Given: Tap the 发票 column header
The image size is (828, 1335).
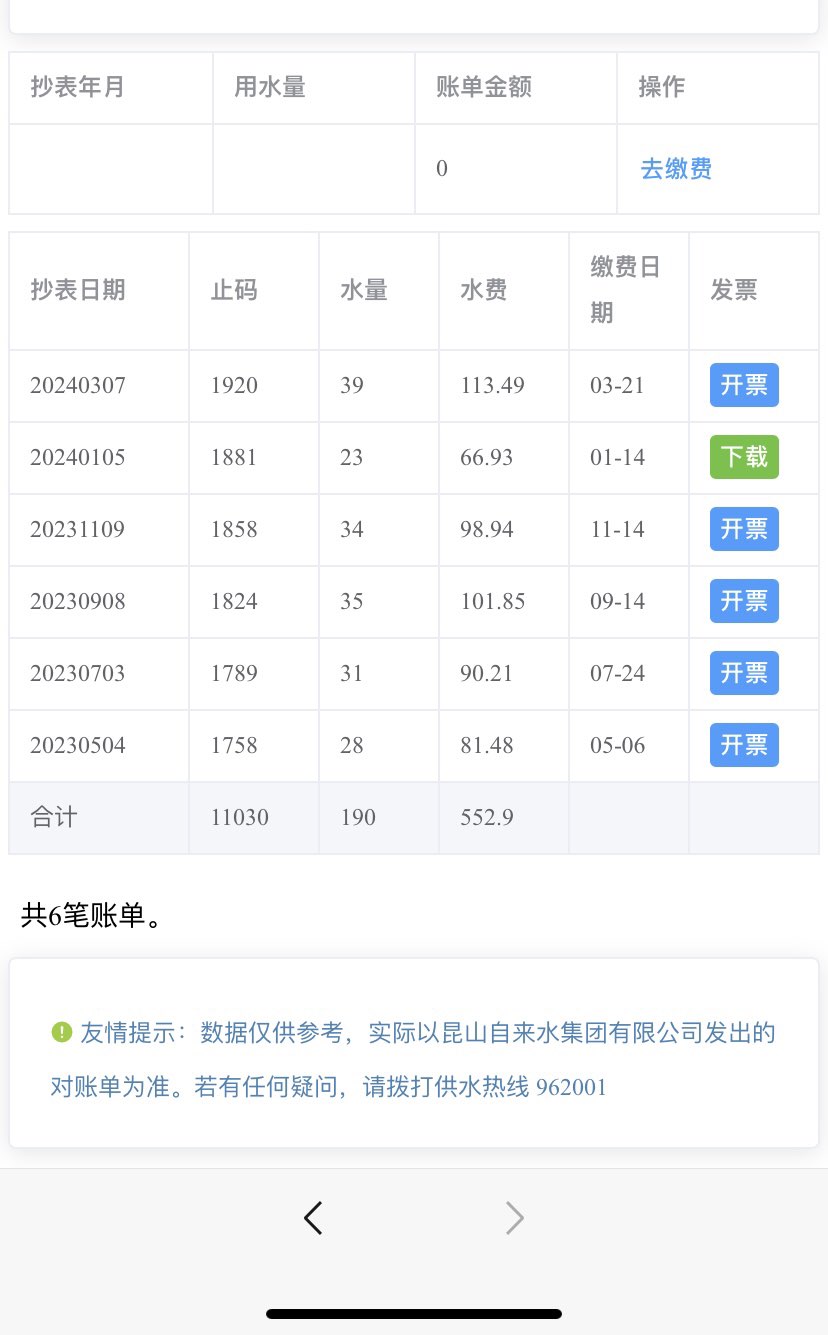Looking at the screenshot, I should pos(734,291).
